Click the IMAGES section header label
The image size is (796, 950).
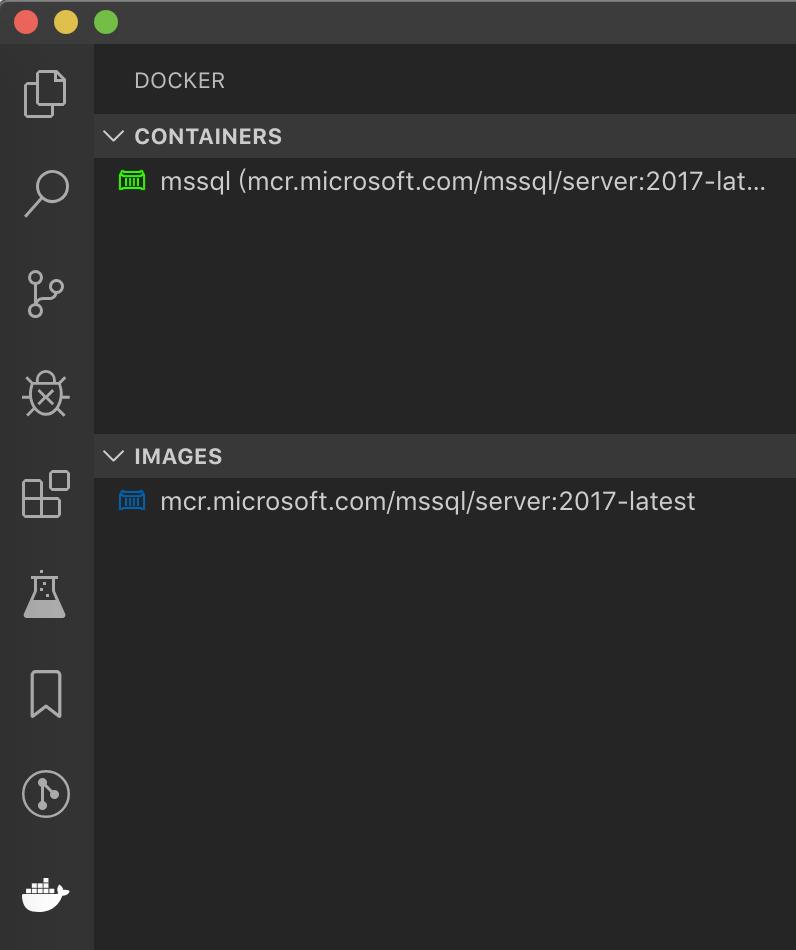pos(178,456)
